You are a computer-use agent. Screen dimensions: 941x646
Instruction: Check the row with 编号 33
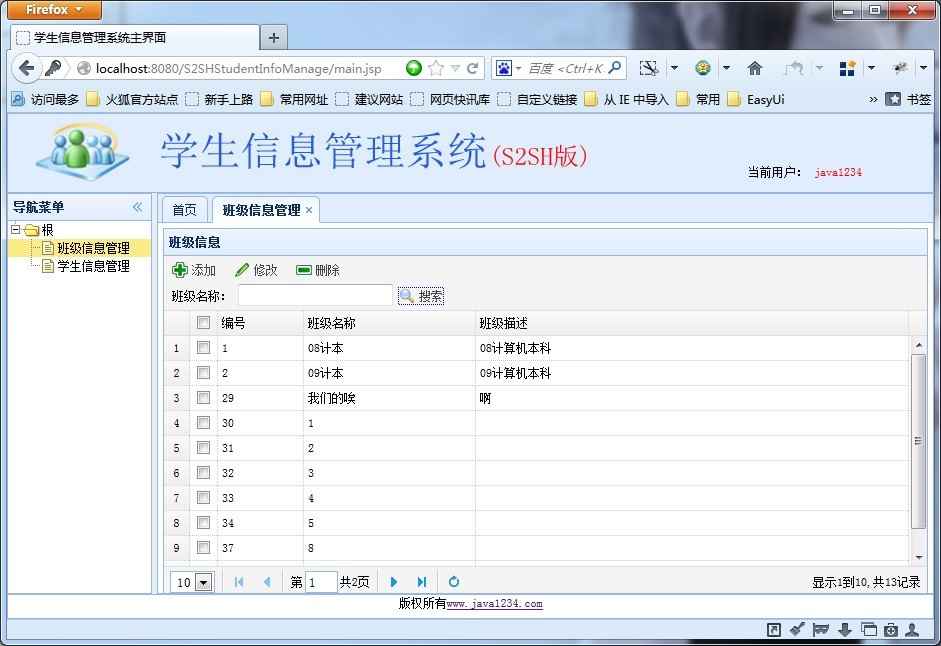click(203, 498)
